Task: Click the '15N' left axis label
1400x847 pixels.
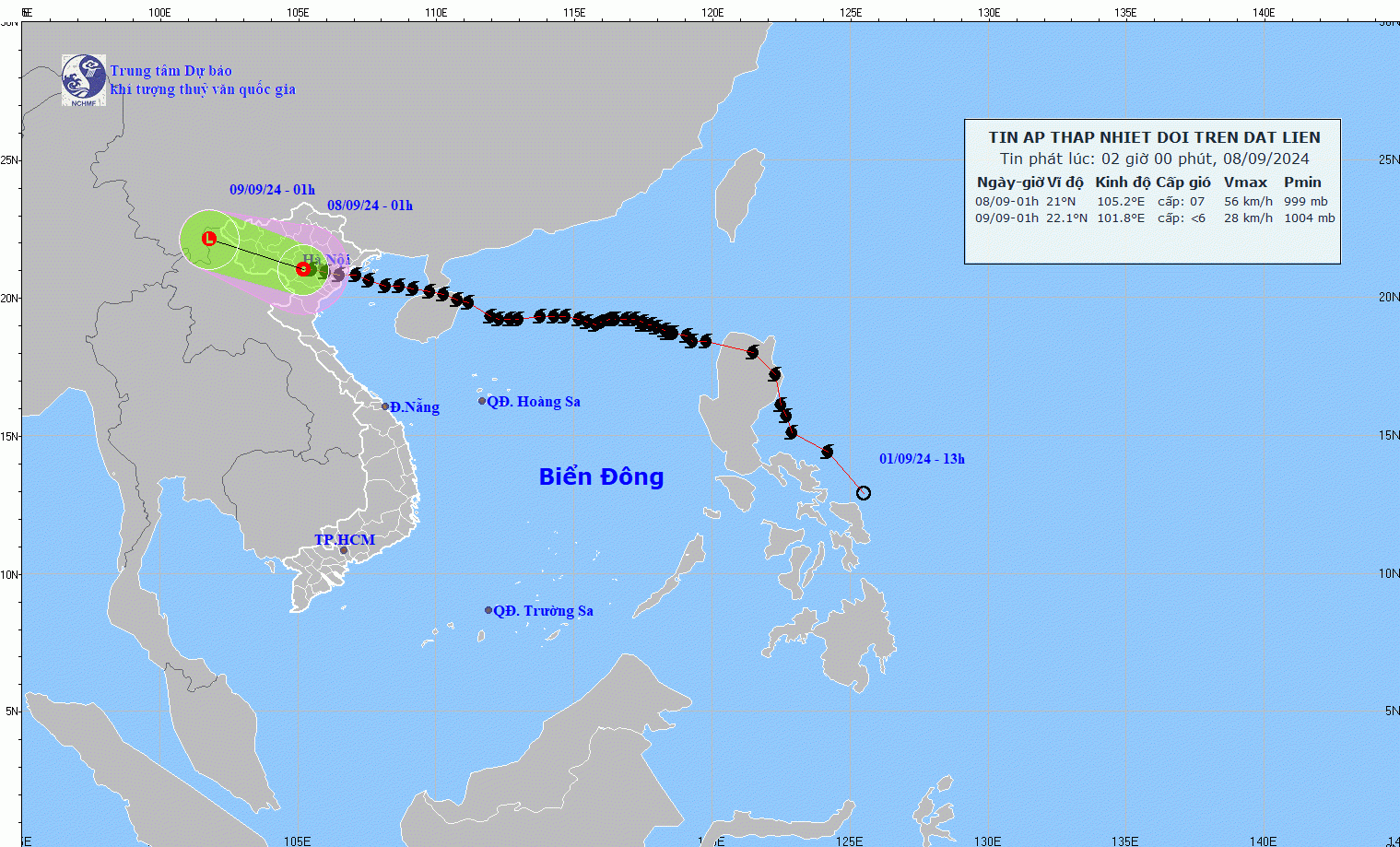Action: (10, 436)
